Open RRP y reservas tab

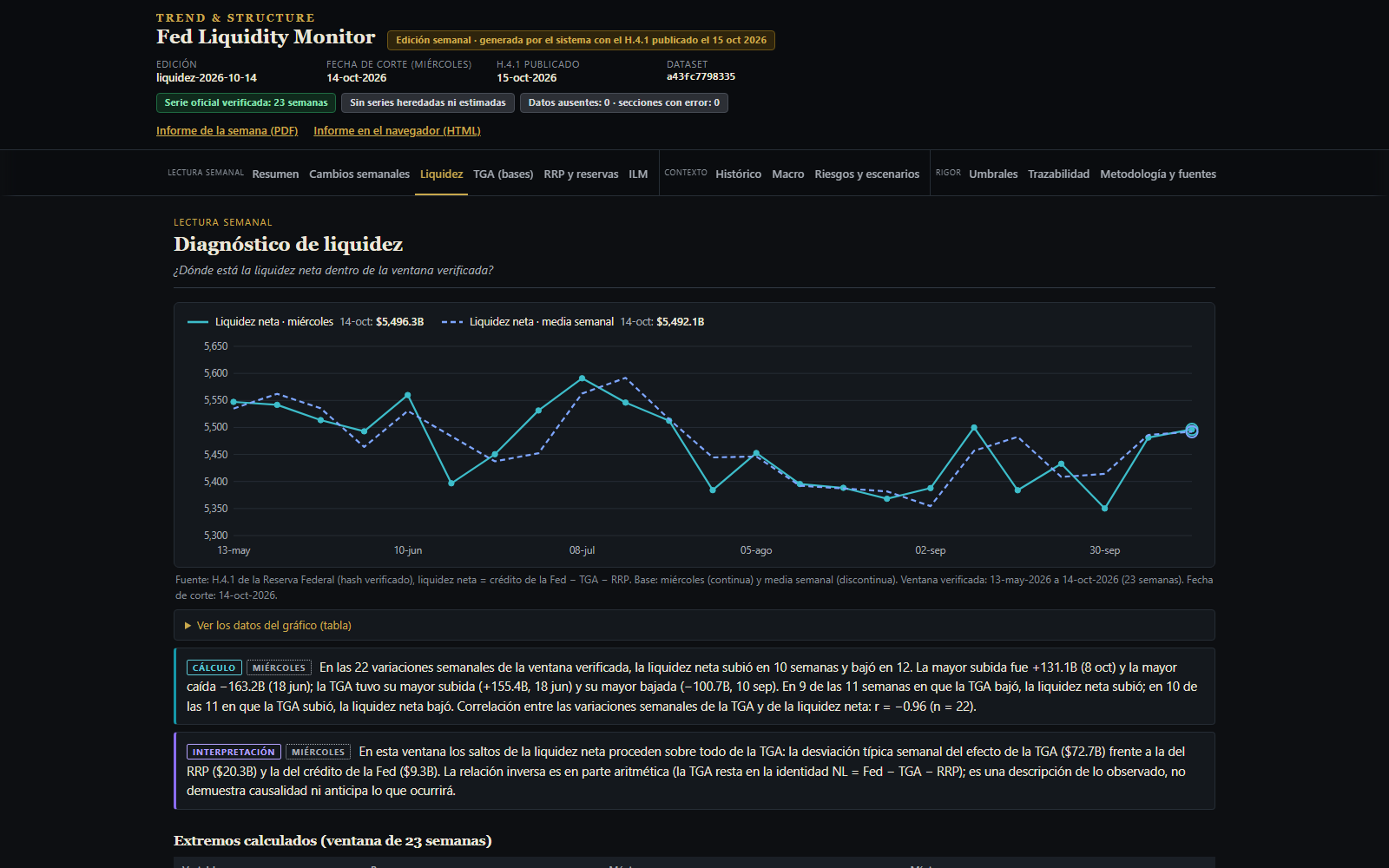[x=581, y=174]
